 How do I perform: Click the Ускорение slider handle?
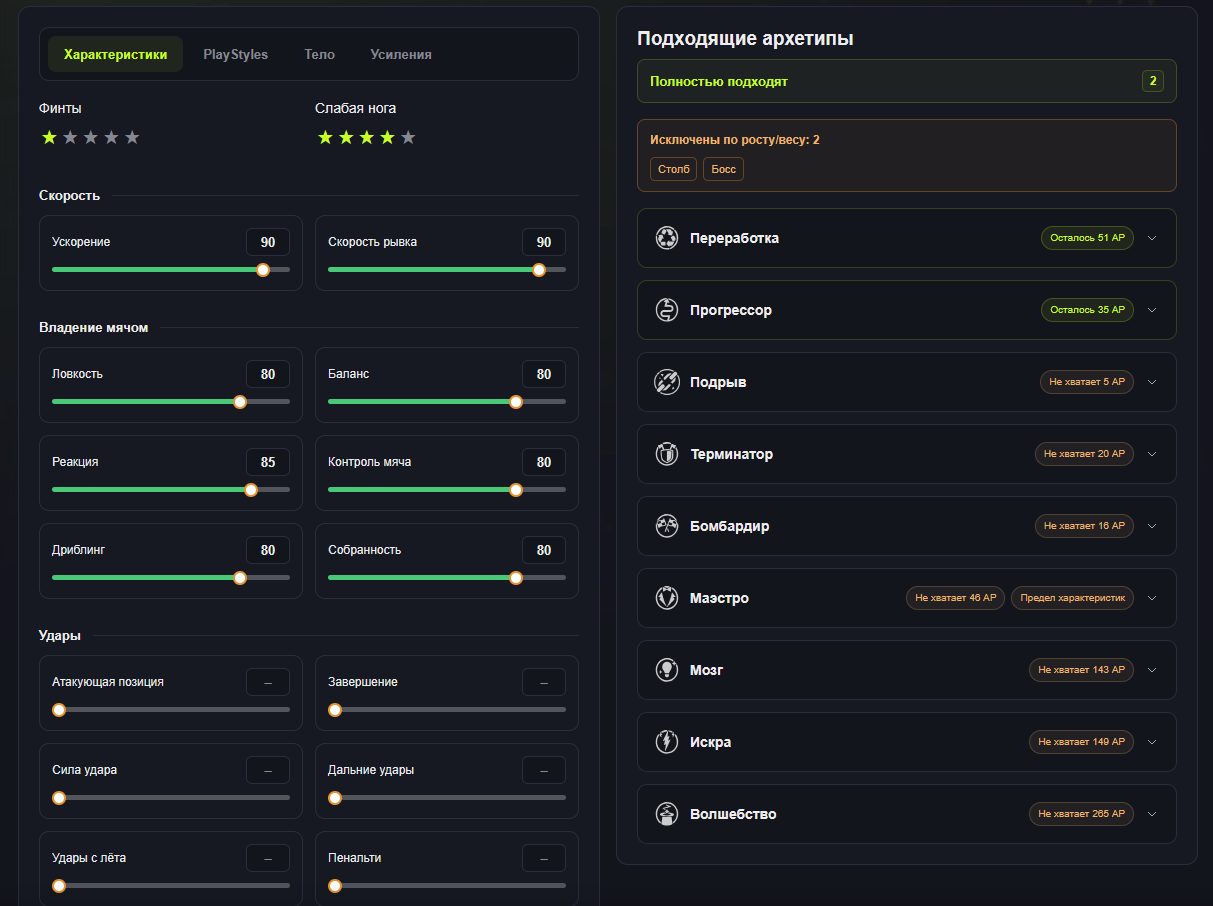(263, 270)
